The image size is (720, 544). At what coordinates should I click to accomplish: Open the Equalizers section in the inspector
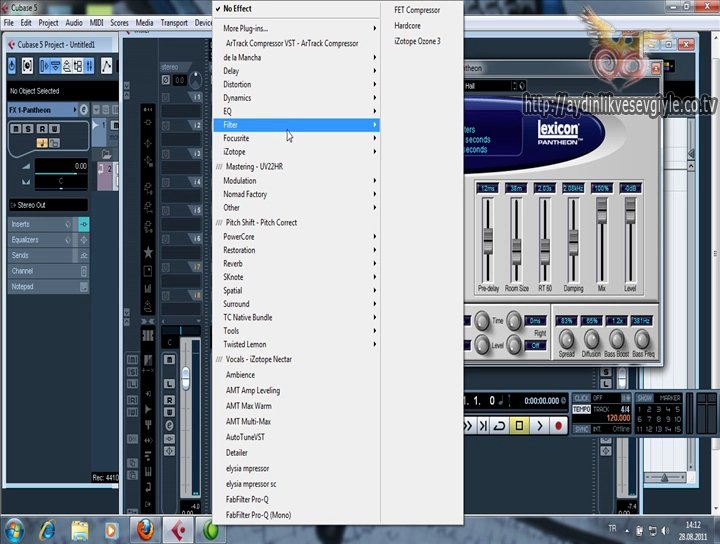point(41,240)
